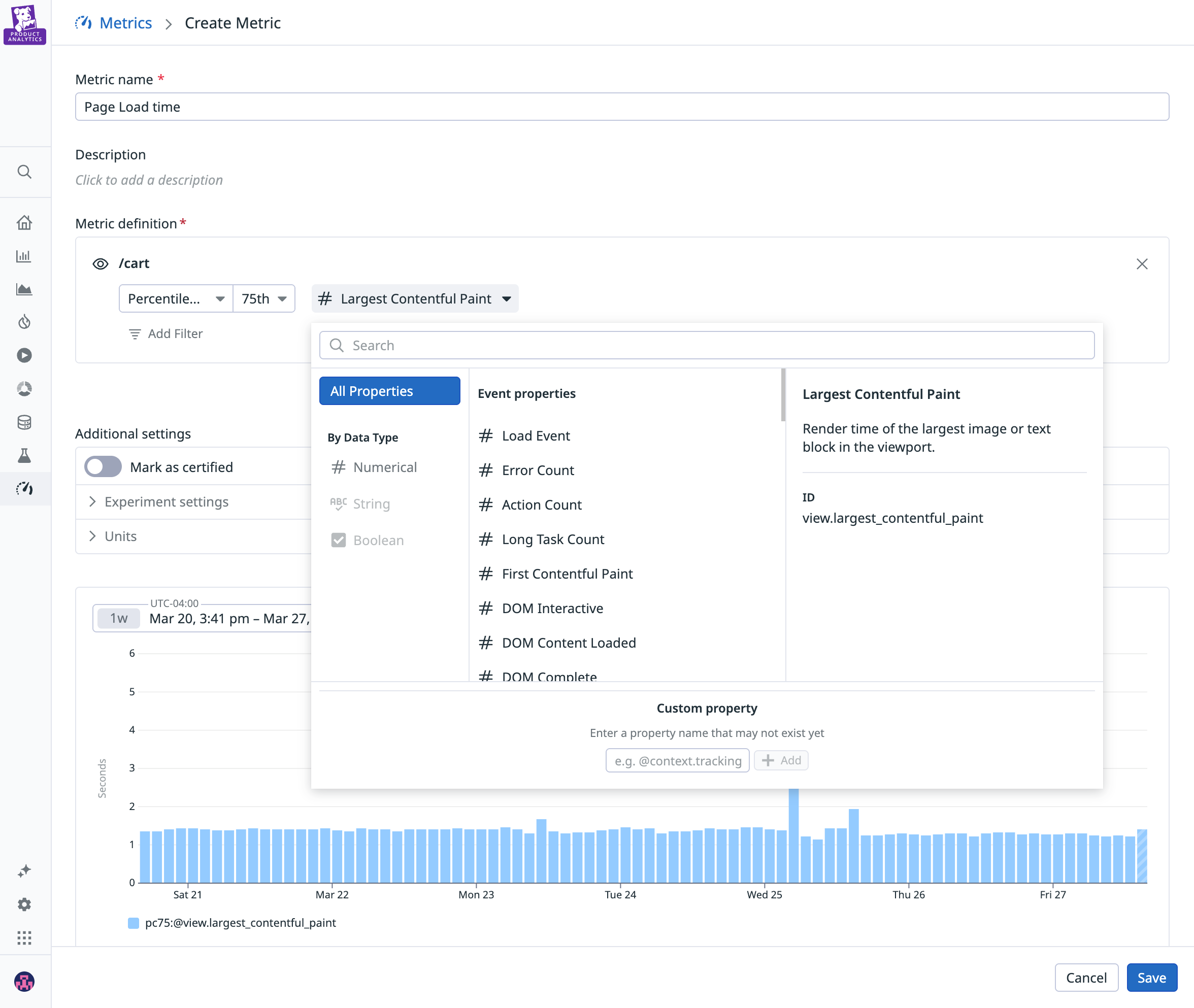
Task: Open the Percentile aggregation dropdown
Action: (x=176, y=298)
